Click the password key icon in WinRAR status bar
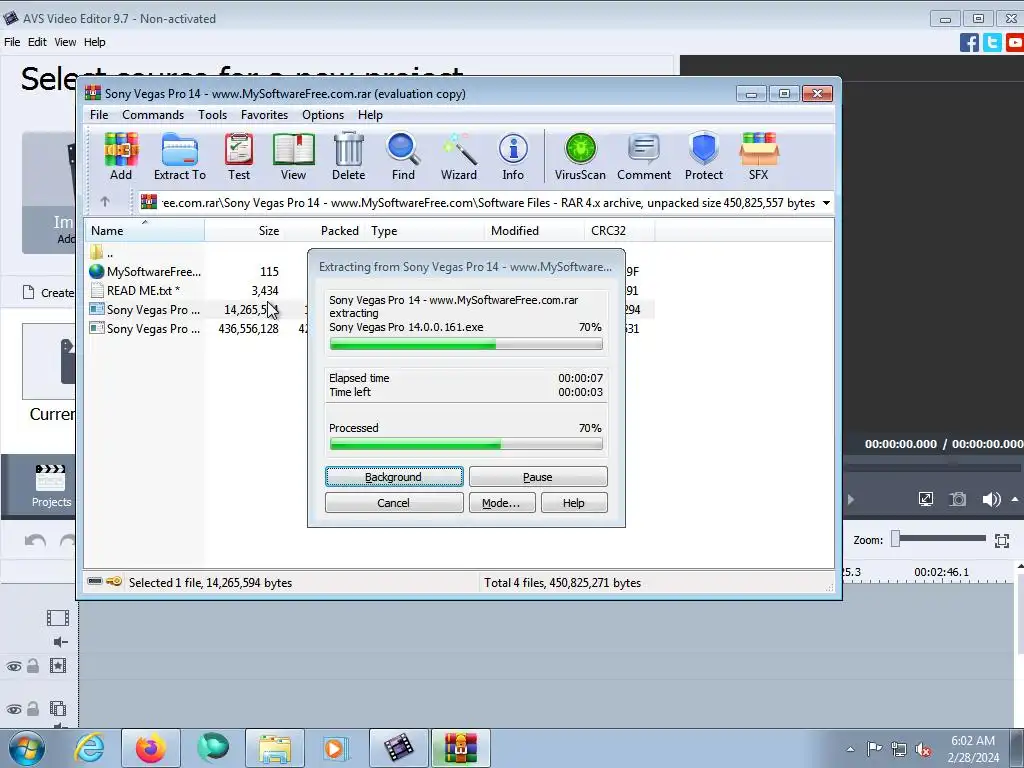 (x=114, y=581)
